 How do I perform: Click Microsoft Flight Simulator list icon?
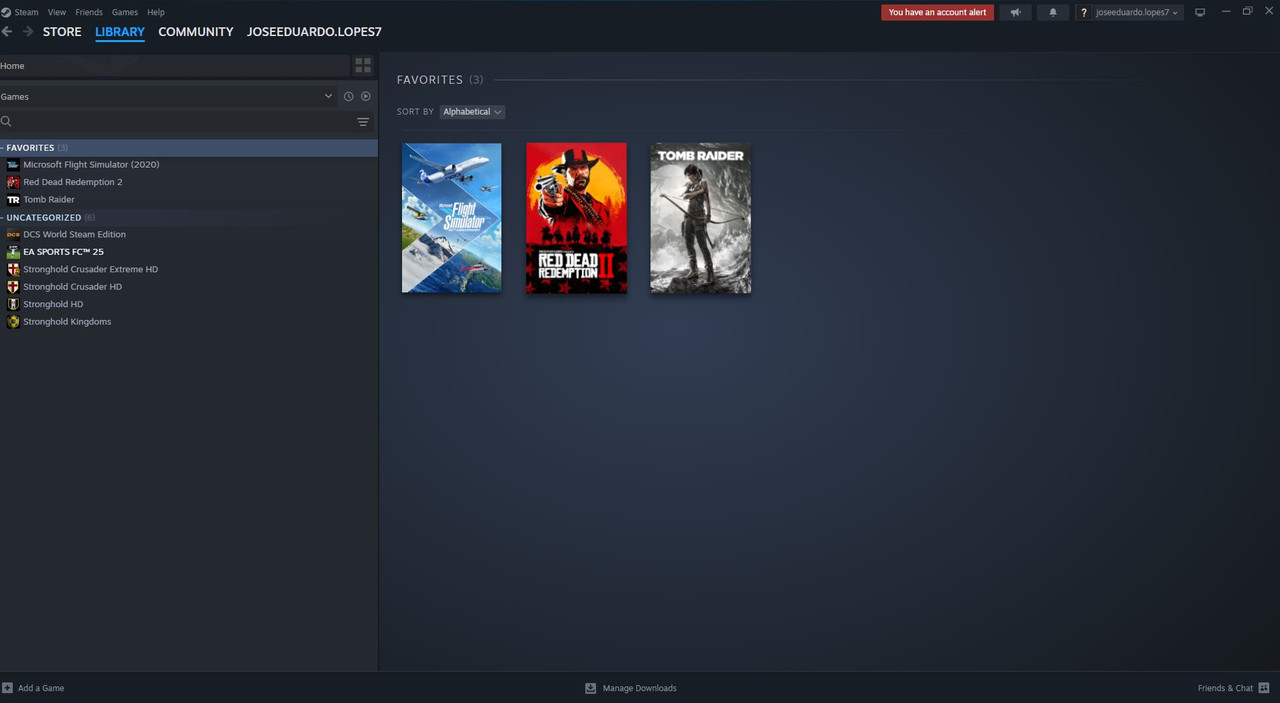[13, 165]
